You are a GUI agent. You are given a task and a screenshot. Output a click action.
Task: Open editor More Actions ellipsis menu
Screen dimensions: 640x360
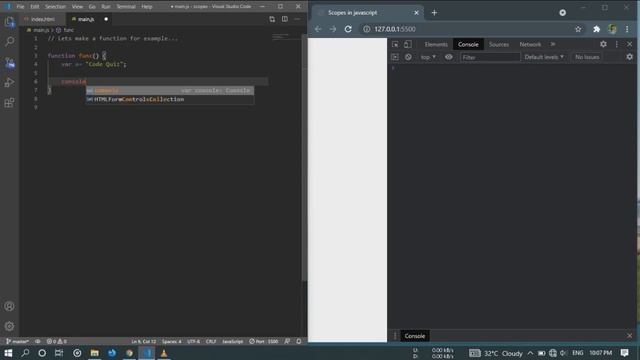coord(297,19)
